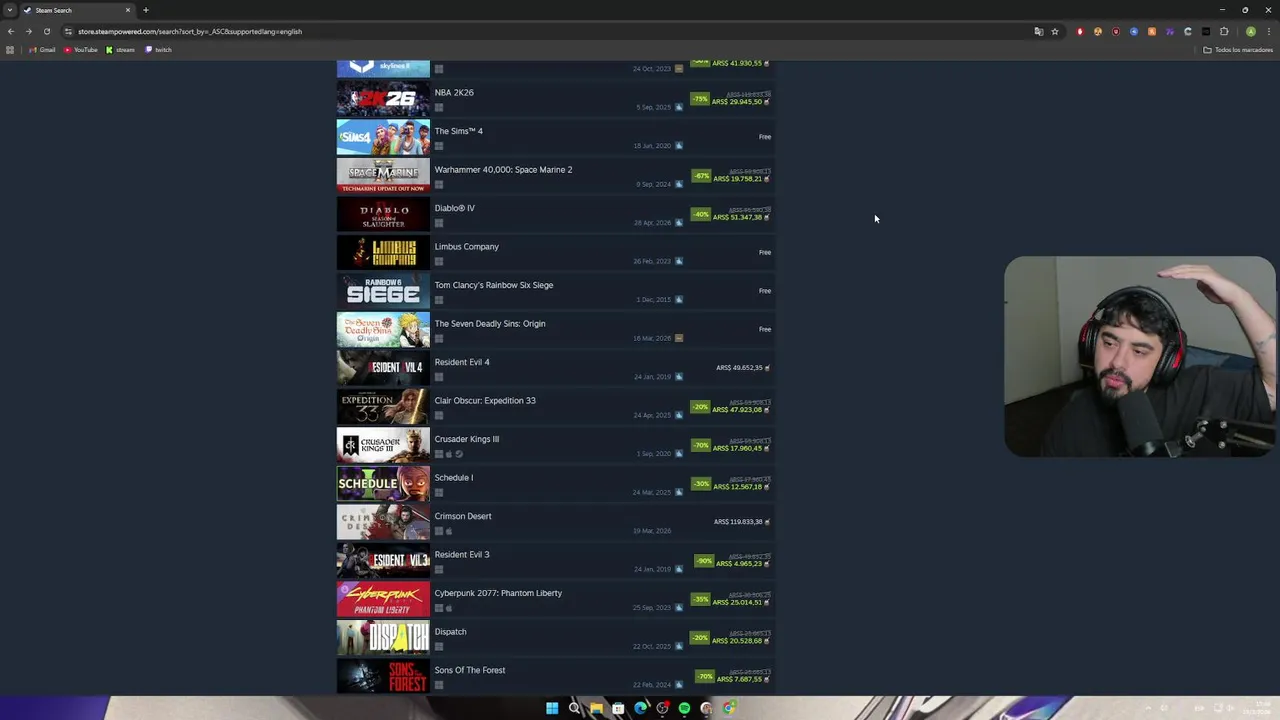Viewport: 1280px width, 720px height.
Task: Open the Limbus Company capsule image
Action: (383, 253)
